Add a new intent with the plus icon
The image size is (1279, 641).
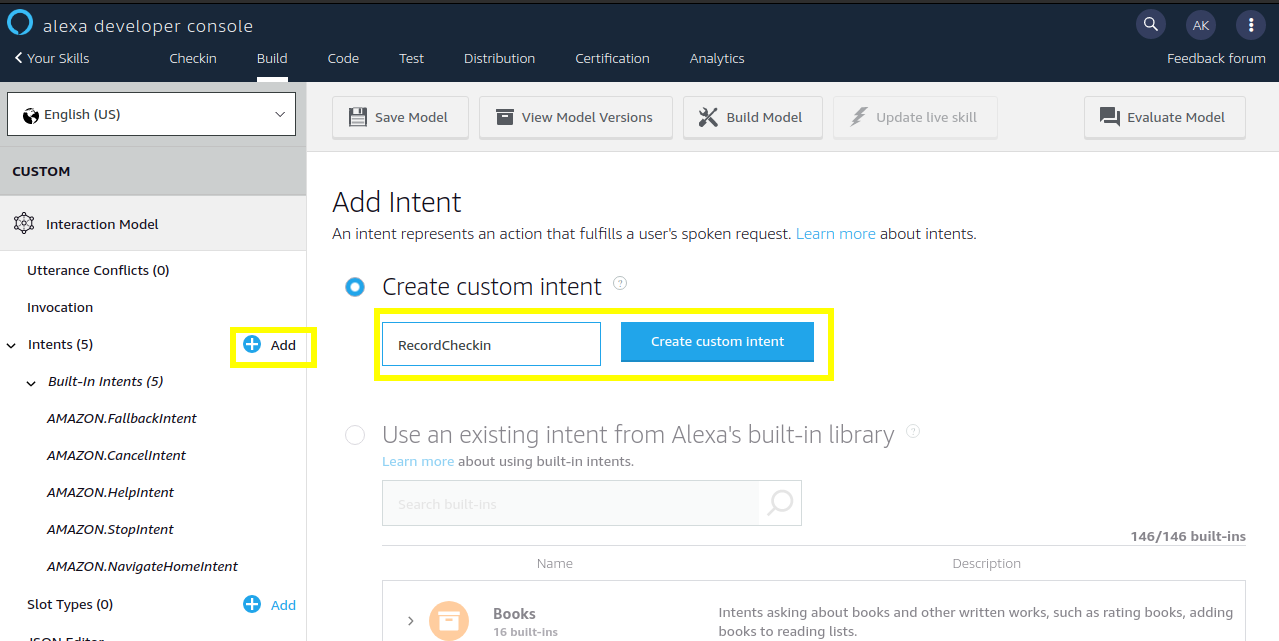250,345
